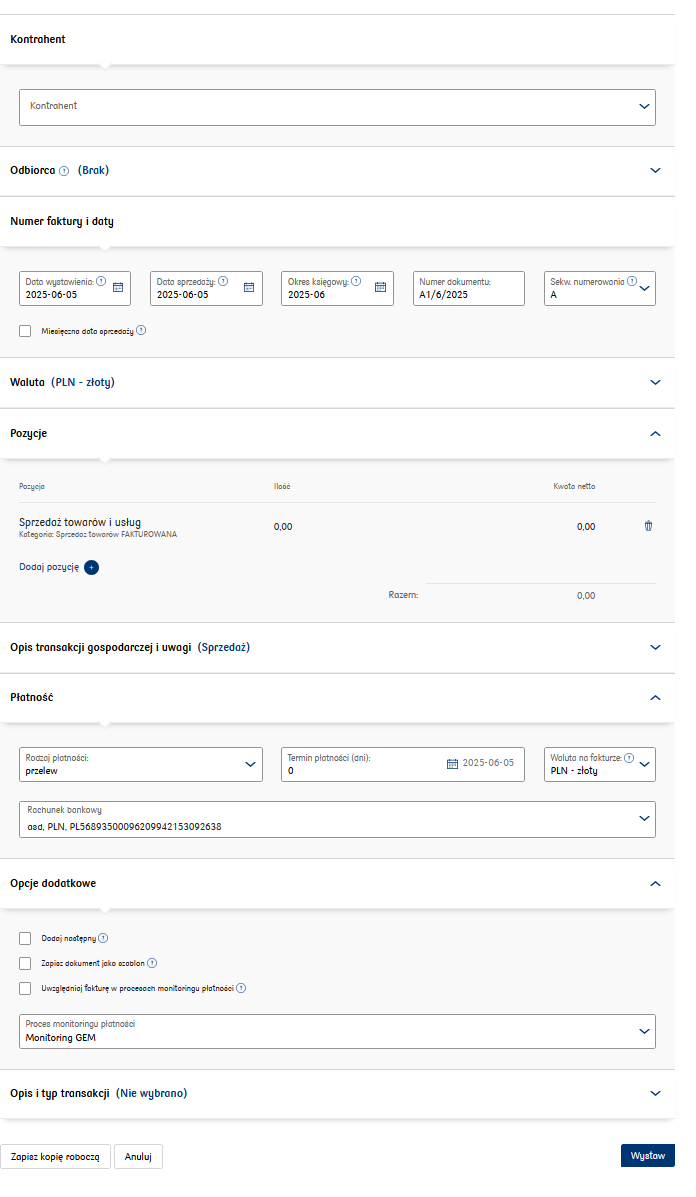
Task: Open the Data sprzedaży calendar picker
Action: click(249, 288)
